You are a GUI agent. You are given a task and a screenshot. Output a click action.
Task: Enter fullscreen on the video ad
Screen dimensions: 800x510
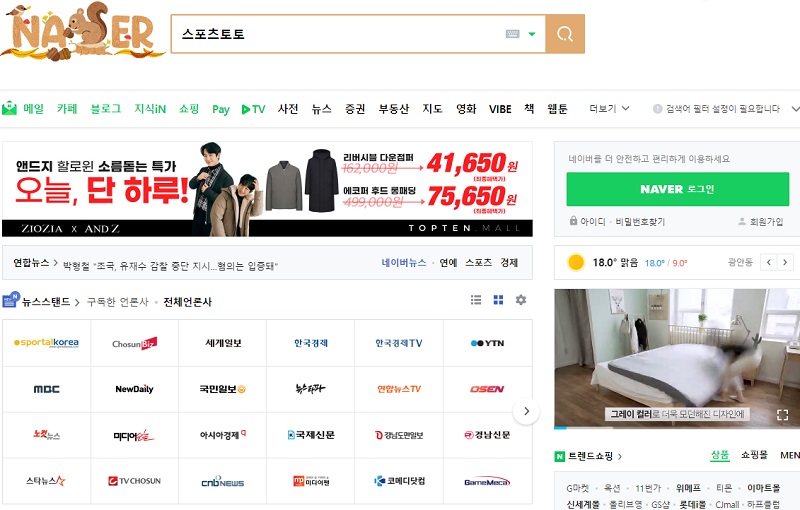pos(783,414)
